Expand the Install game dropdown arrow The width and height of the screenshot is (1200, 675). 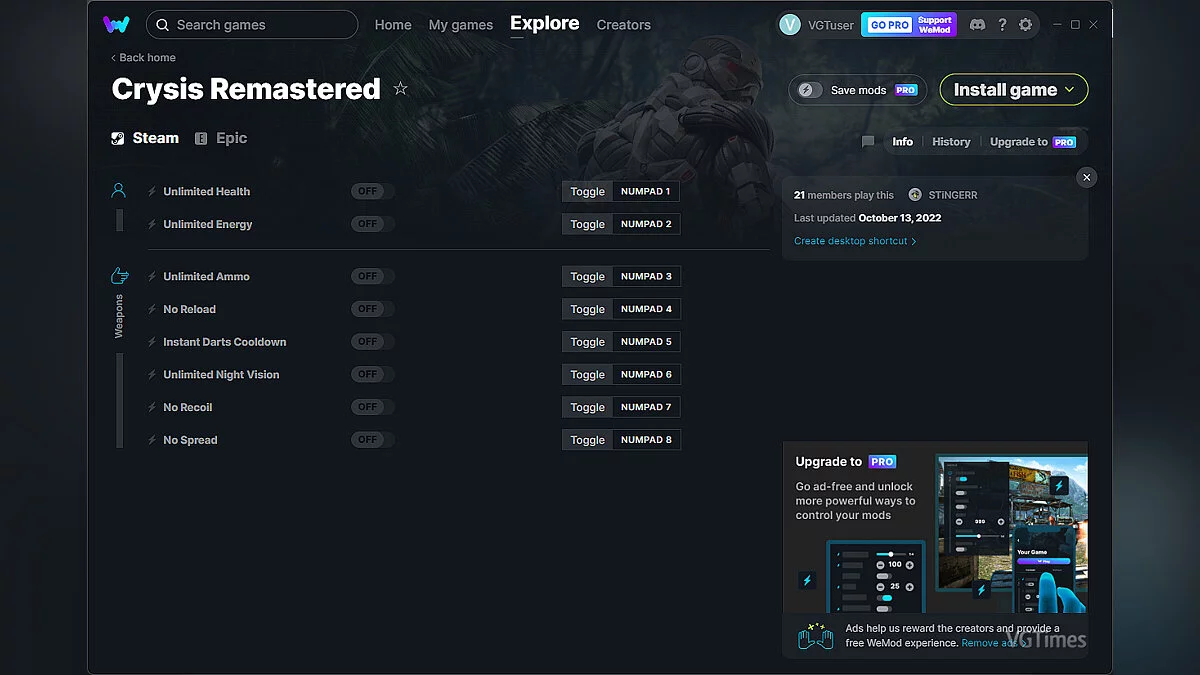1070,90
